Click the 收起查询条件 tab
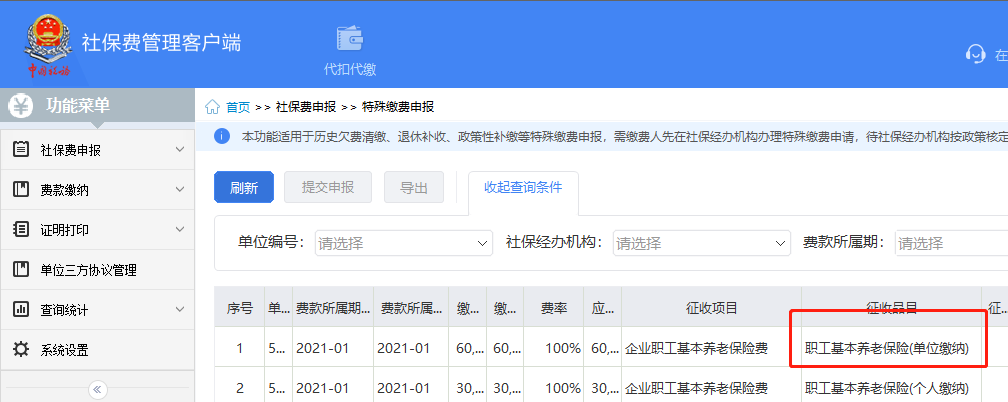Screen dimensions: 1008x402 523,187
